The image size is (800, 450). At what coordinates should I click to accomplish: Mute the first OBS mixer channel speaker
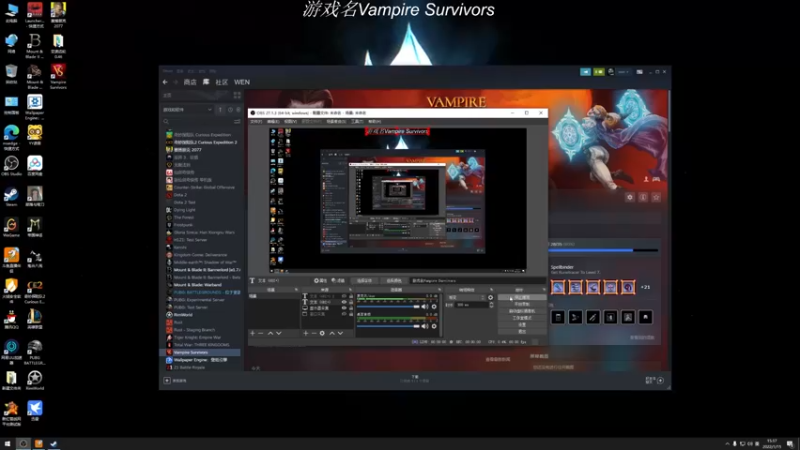[424, 307]
